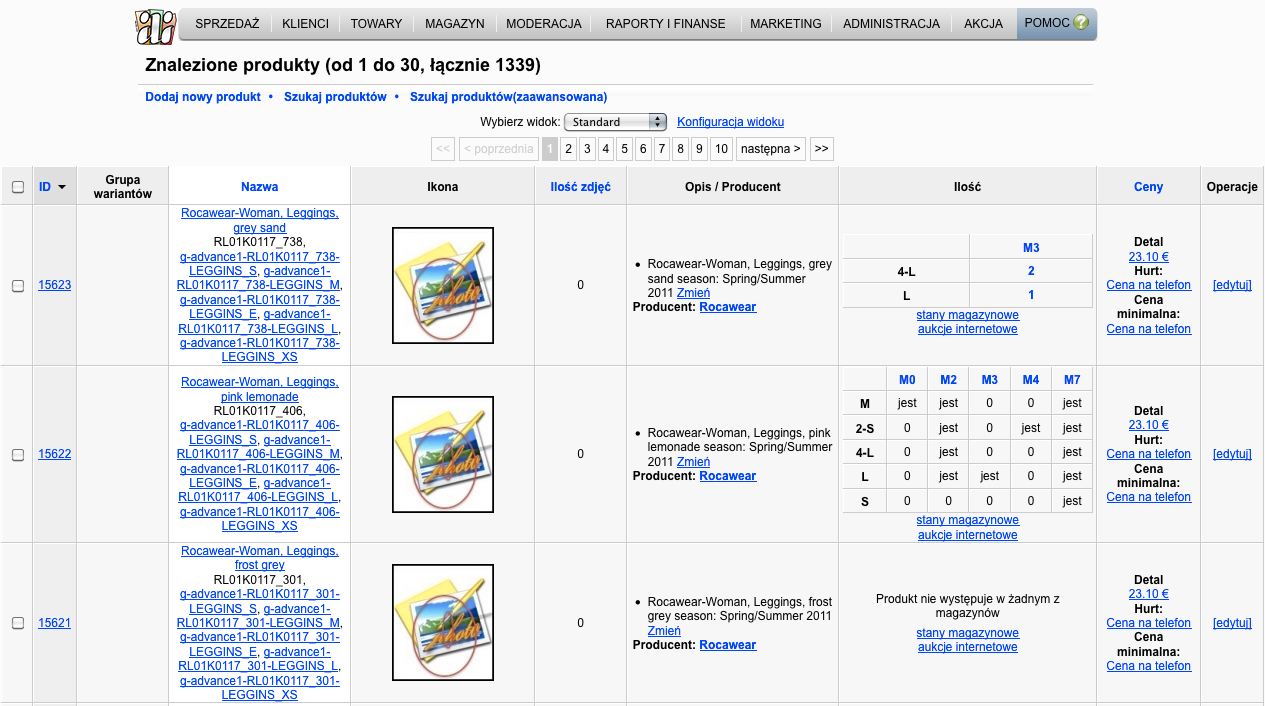Click aukcje internetowe link for product 15623
The height and width of the screenshot is (706, 1265).
pos(968,329)
